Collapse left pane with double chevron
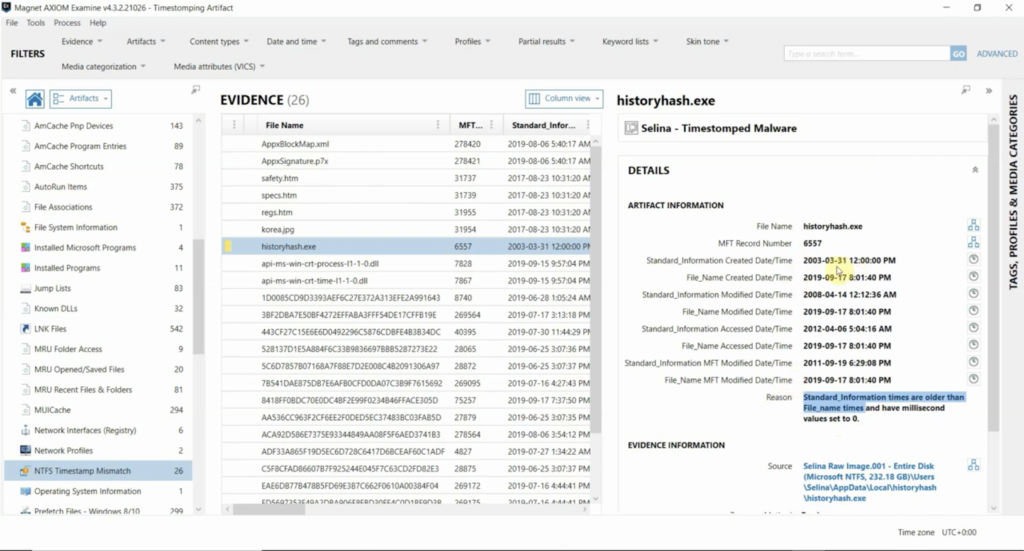The height and width of the screenshot is (551, 1024). [13, 91]
